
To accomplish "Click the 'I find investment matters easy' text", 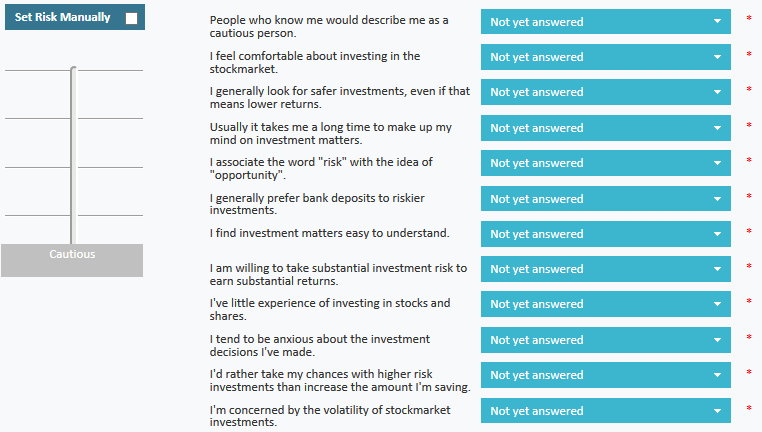I will pyautogui.click(x=329, y=233).
